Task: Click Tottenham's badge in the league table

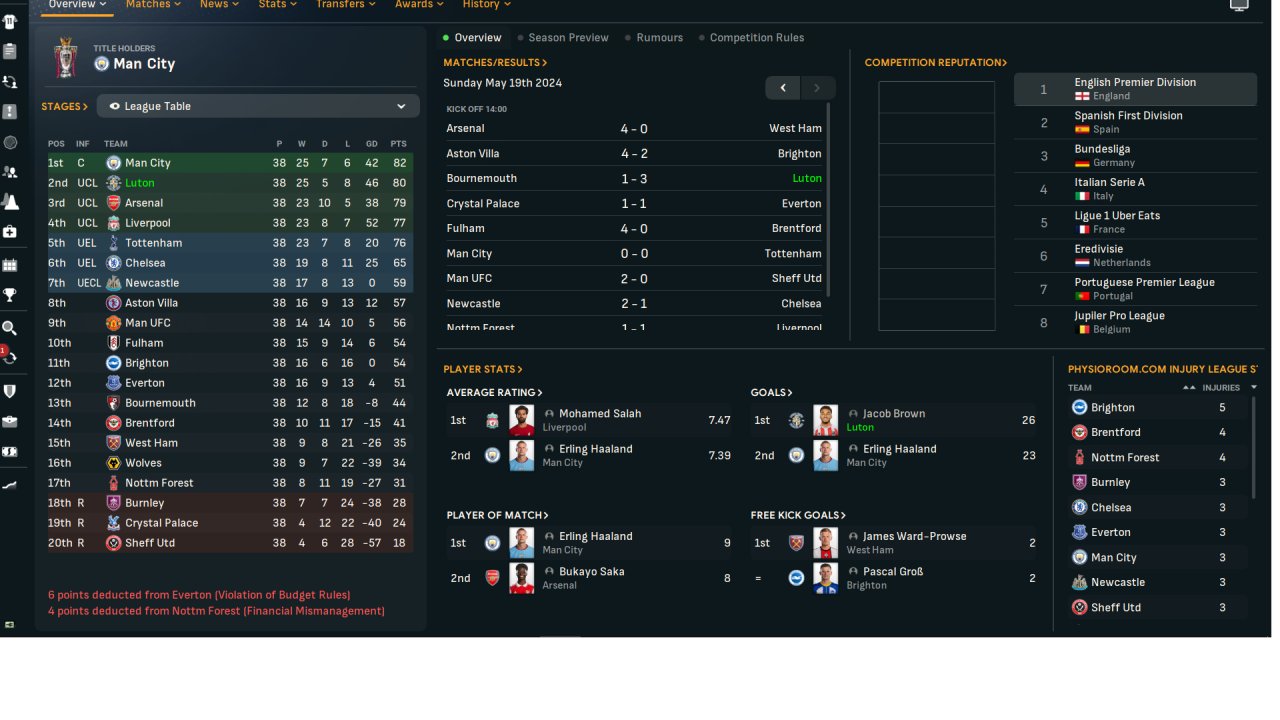Action: 114,243
